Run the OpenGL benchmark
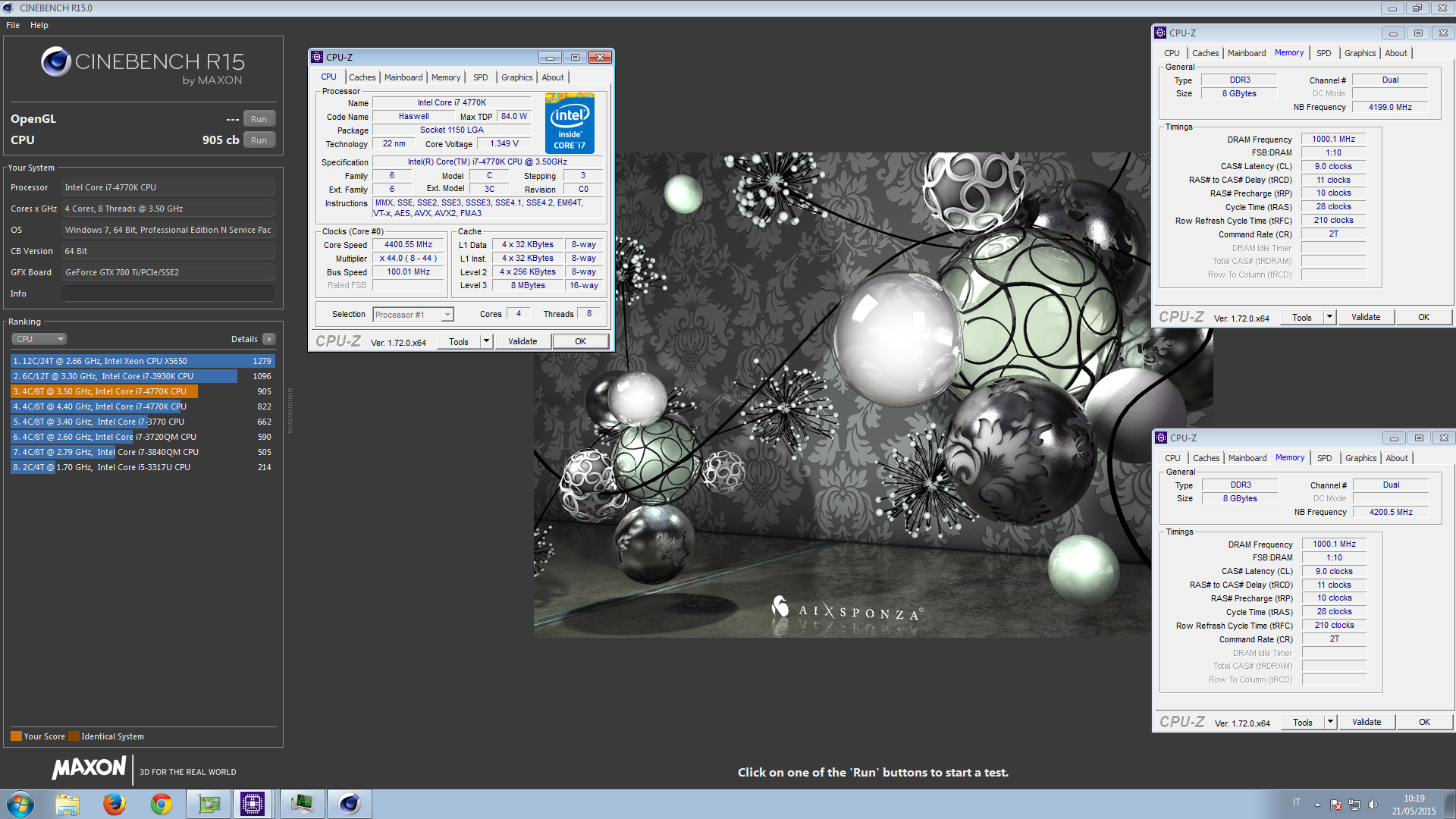Viewport: 1456px width, 819px height. [259, 119]
